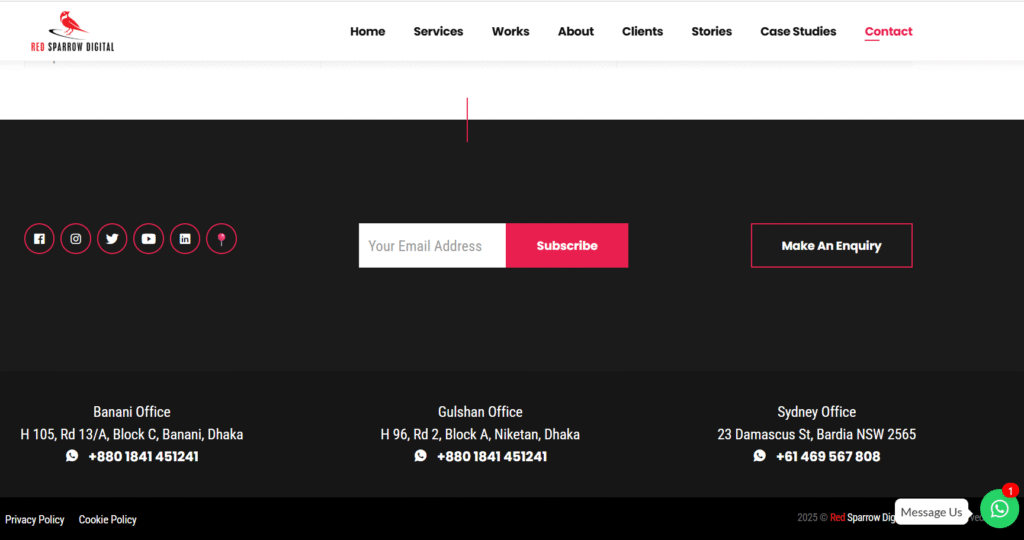Click address H 105, Rd 13/A, Banani

coord(132,434)
